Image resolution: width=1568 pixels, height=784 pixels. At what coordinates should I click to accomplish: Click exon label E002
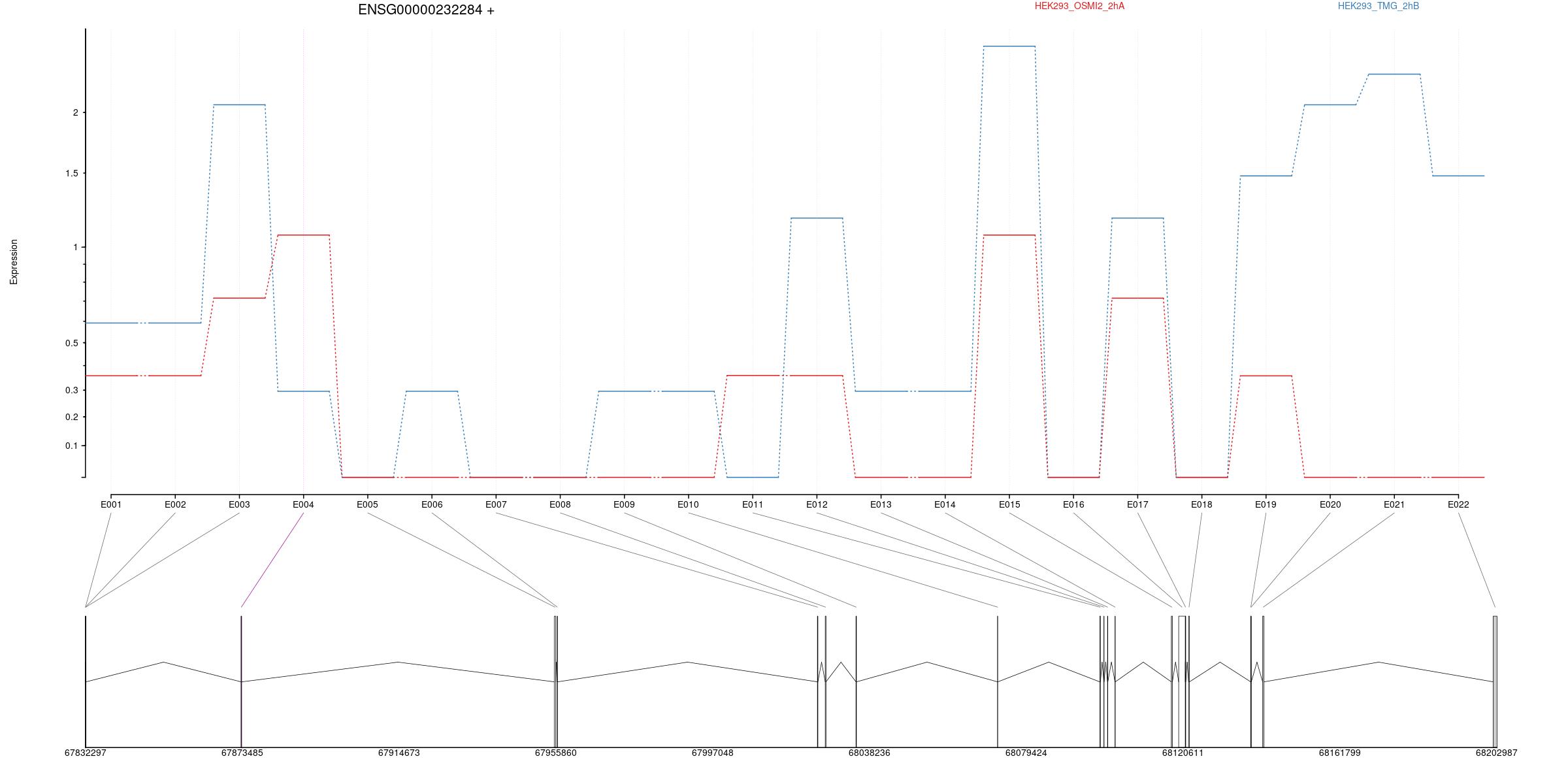(175, 504)
